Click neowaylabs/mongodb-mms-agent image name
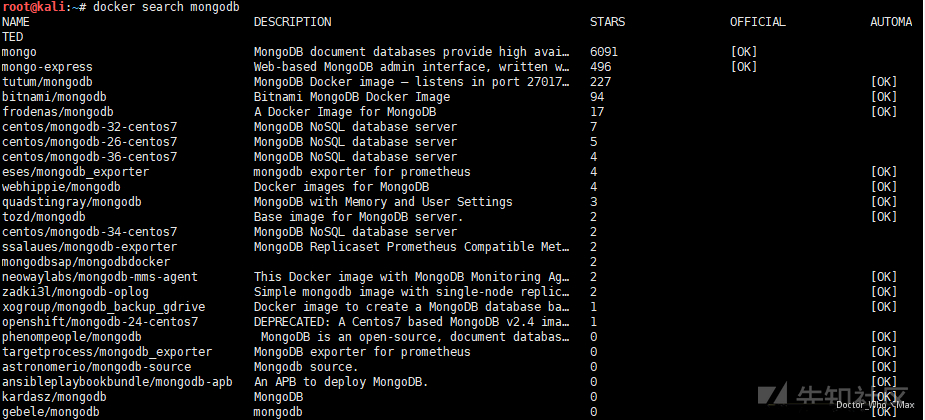The height and width of the screenshot is (420, 925). [100, 277]
